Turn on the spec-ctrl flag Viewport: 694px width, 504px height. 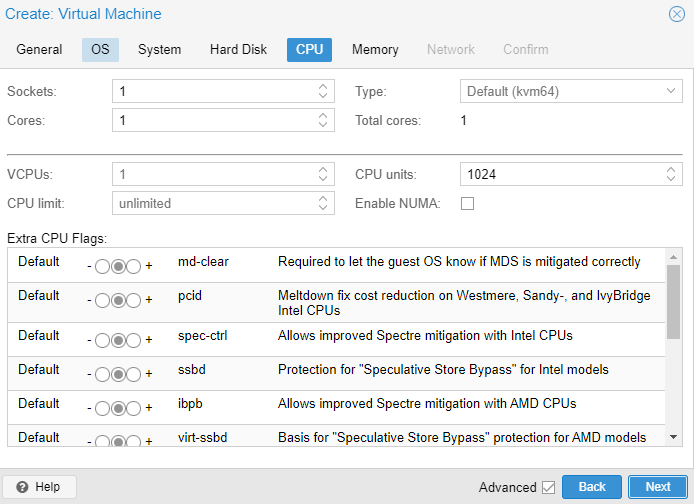[x=134, y=340]
